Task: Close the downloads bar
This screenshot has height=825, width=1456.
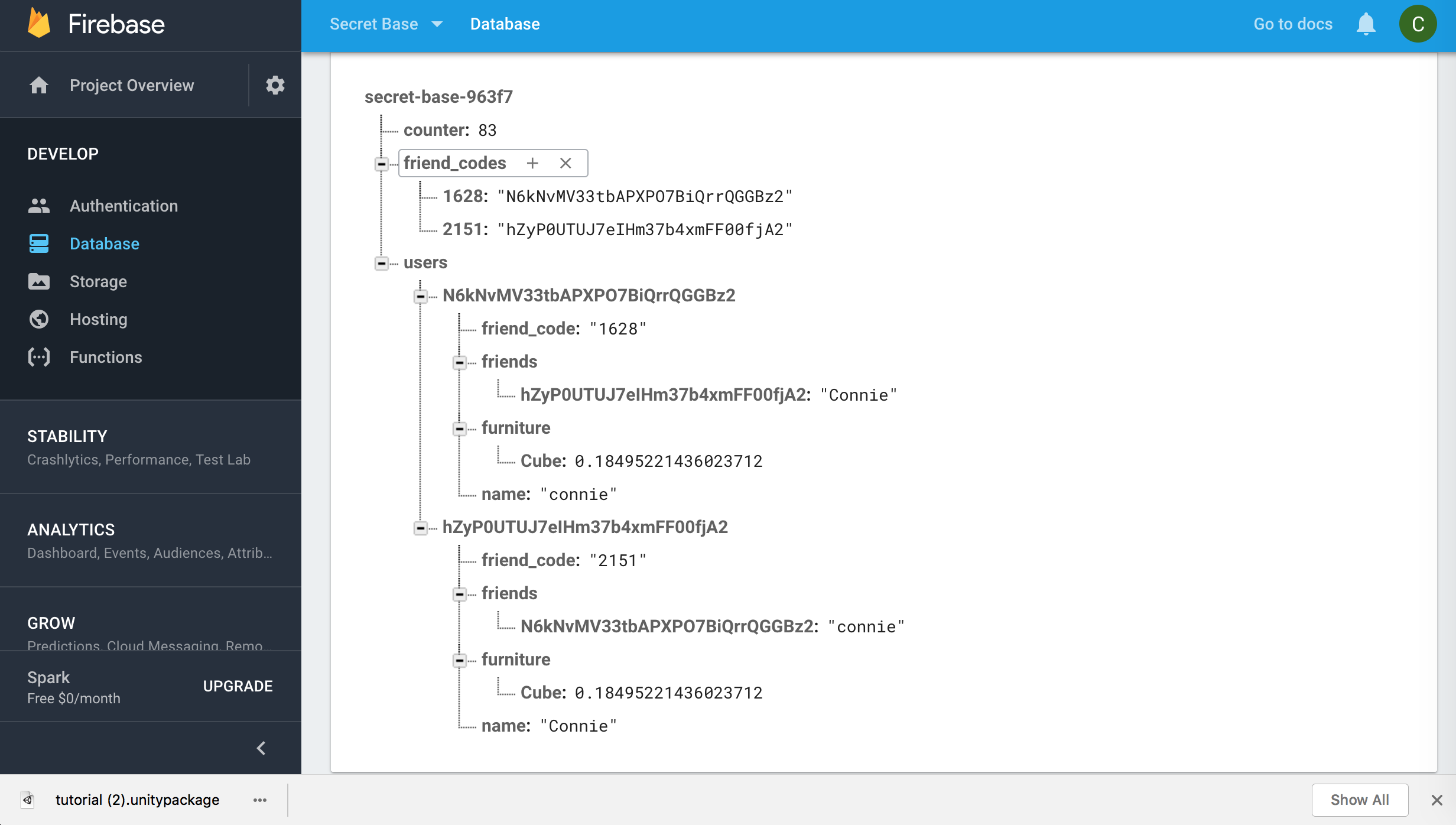Action: (1437, 800)
